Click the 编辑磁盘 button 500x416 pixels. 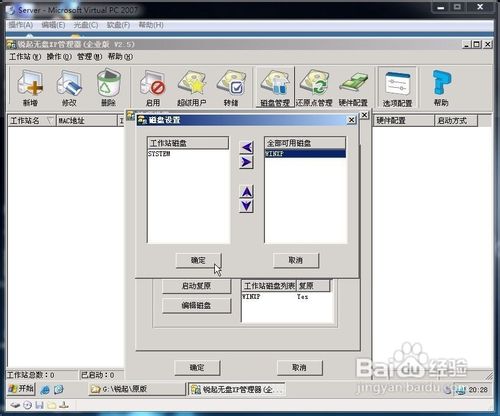pyautogui.click(x=196, y=306)
